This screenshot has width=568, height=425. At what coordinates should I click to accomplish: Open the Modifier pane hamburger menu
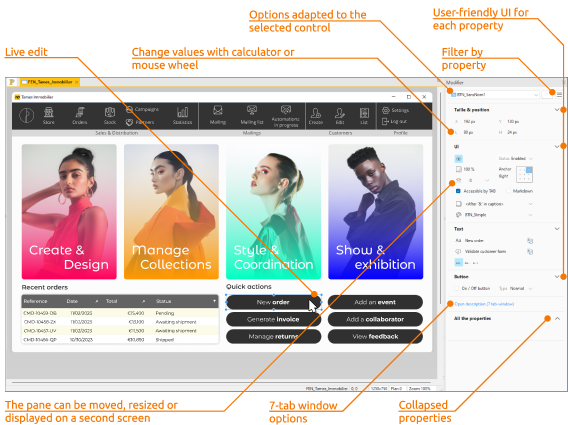pyautogui.click(x=559, y=95)
